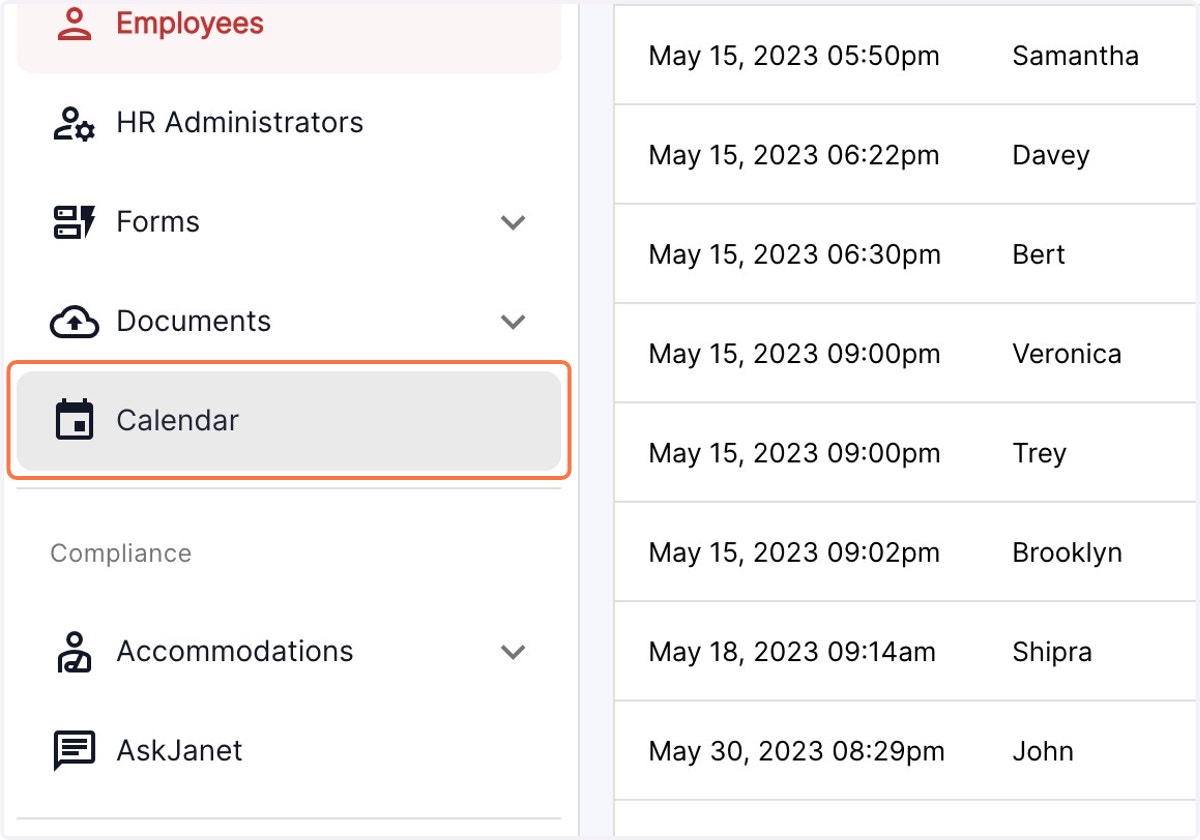The height and width of the screenshot is (840, 1200).
Task: Click the name Bert in table
Action: [x=1038, y=255]
